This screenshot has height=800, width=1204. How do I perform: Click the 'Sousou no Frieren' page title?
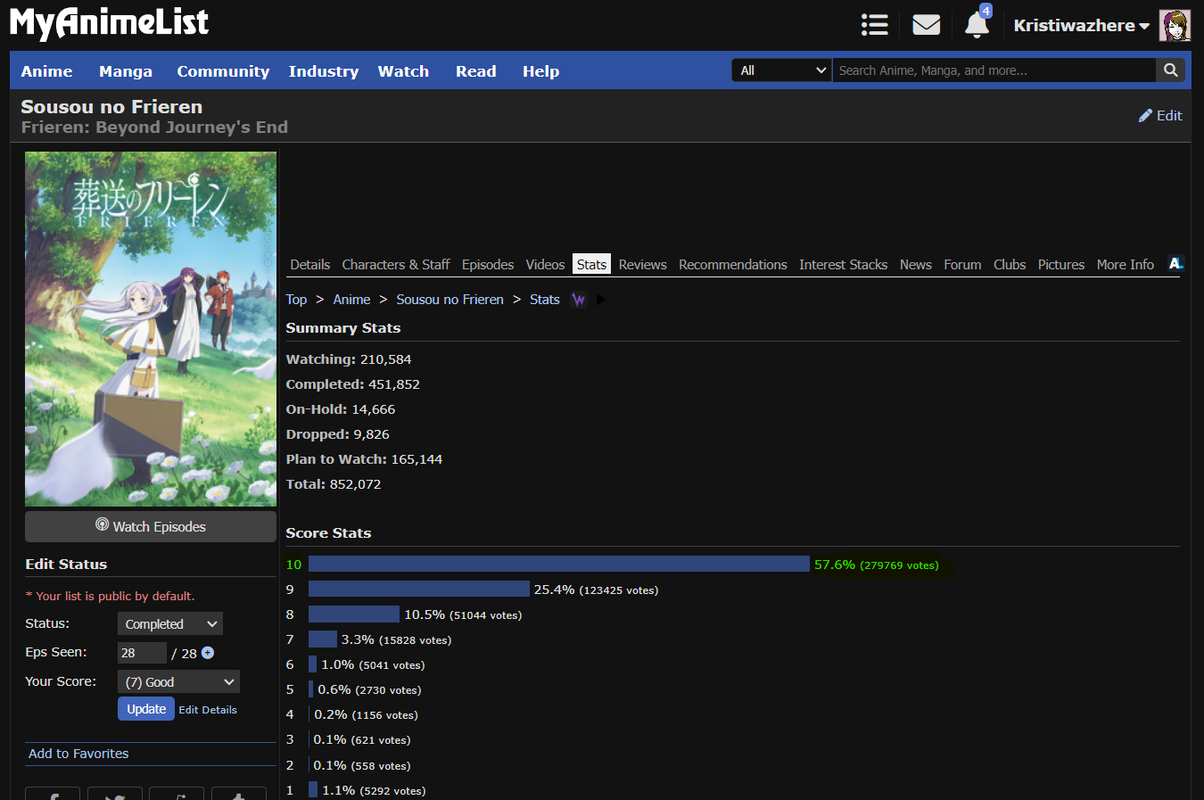(112, 107)
